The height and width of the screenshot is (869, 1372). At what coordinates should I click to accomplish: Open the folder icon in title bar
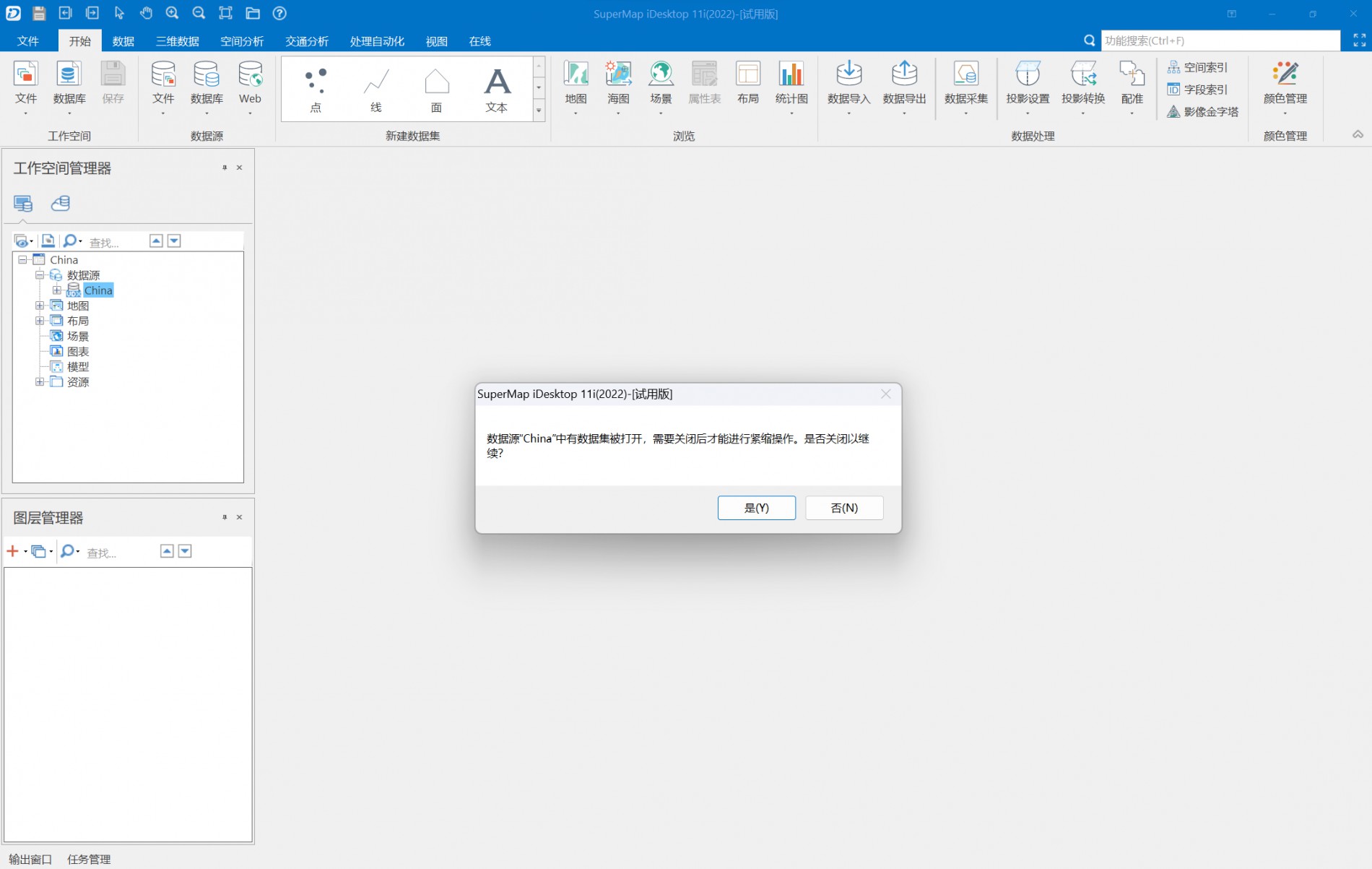pos(253,13)
